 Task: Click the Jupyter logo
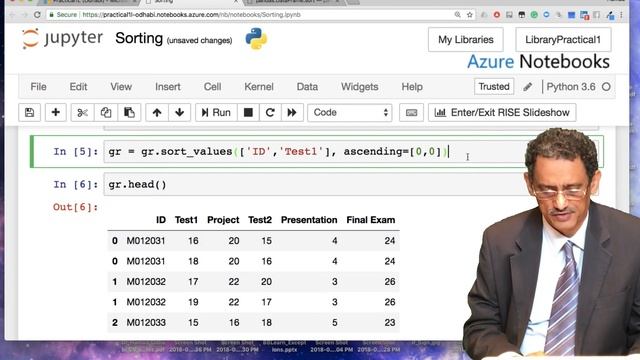[x=62, y=38]
